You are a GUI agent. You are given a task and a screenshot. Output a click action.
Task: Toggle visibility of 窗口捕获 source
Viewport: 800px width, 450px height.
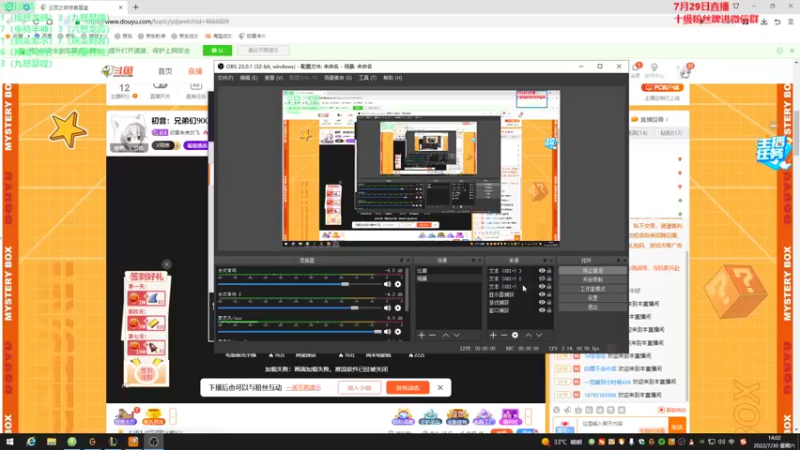click(x=542, y=310)
